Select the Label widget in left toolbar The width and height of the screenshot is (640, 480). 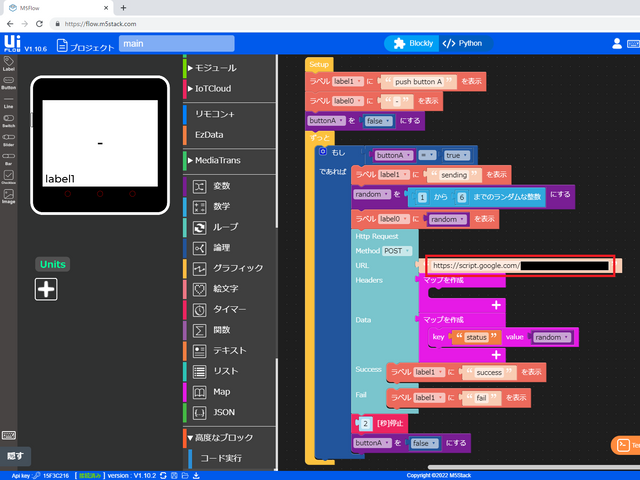coord(9,63)
